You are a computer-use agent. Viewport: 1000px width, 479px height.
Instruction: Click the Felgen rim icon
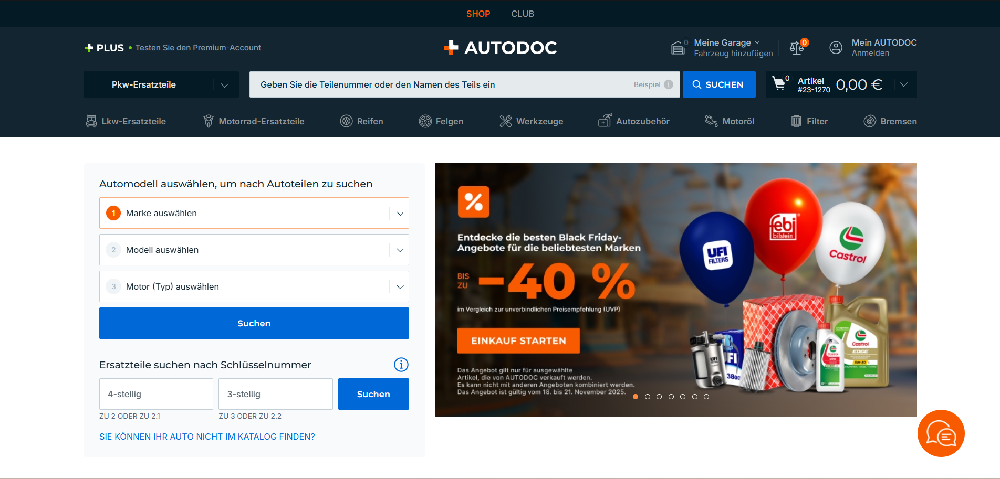click(425, 121)
